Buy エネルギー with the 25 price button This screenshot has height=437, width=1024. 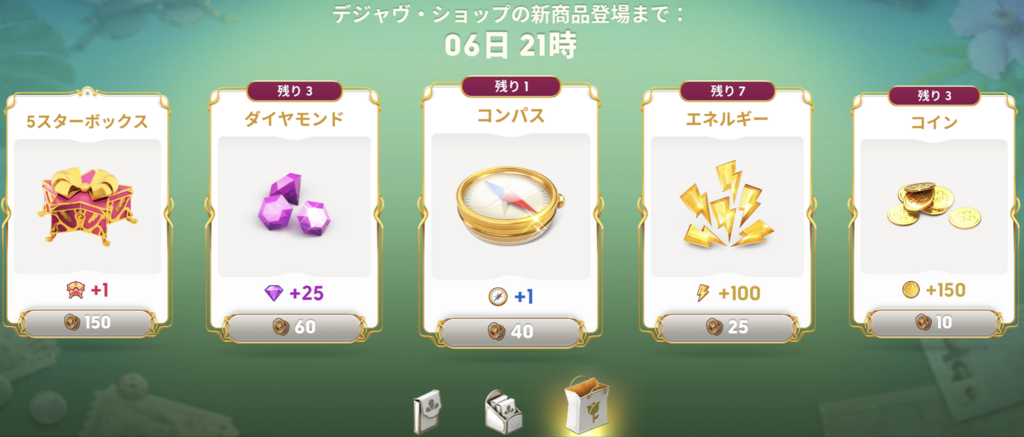pos(727,327)
